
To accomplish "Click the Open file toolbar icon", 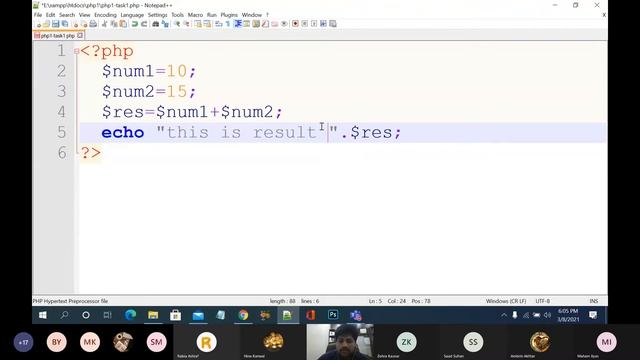I will (46, 24).
